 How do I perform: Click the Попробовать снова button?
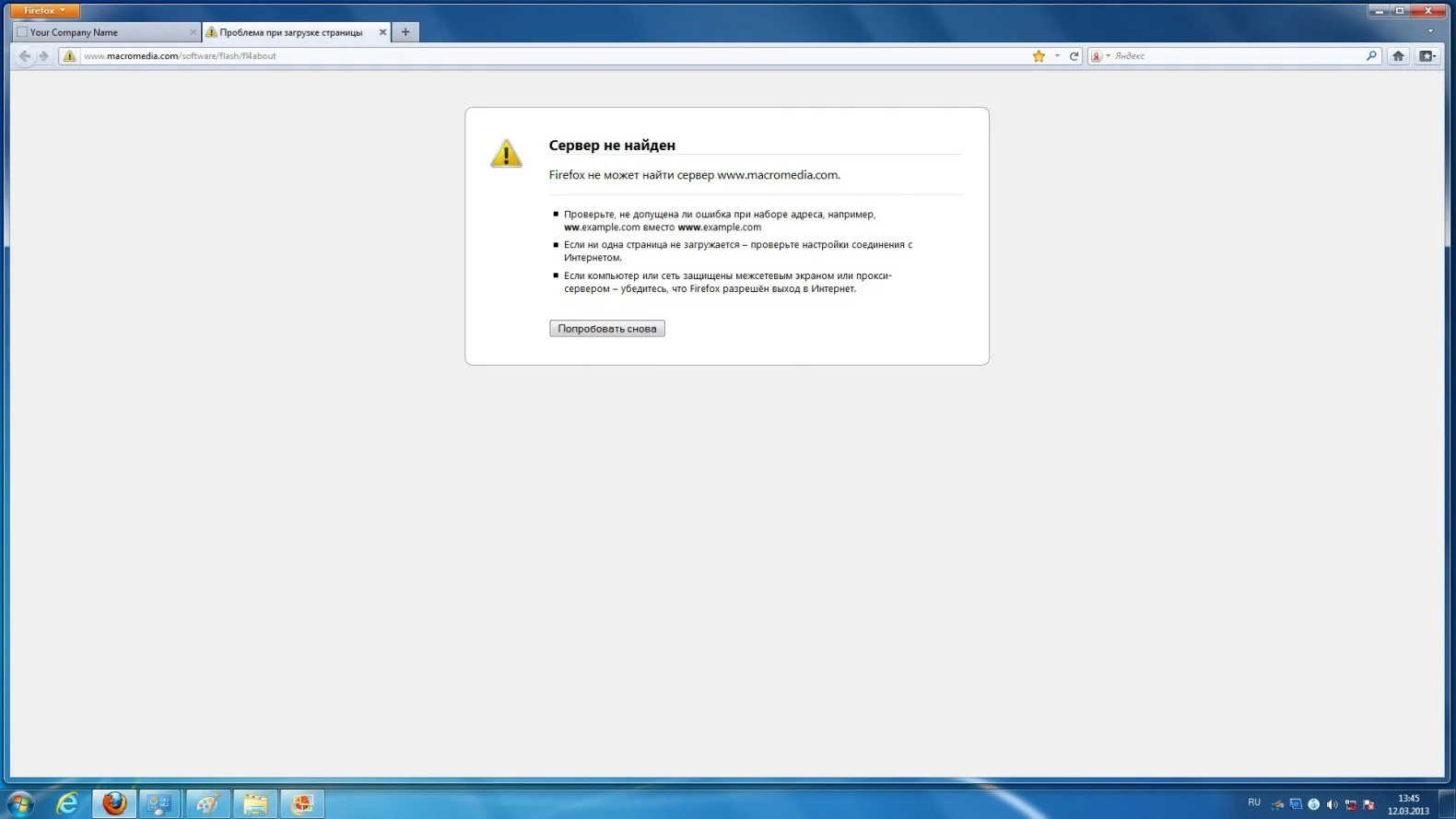[607, 329]
